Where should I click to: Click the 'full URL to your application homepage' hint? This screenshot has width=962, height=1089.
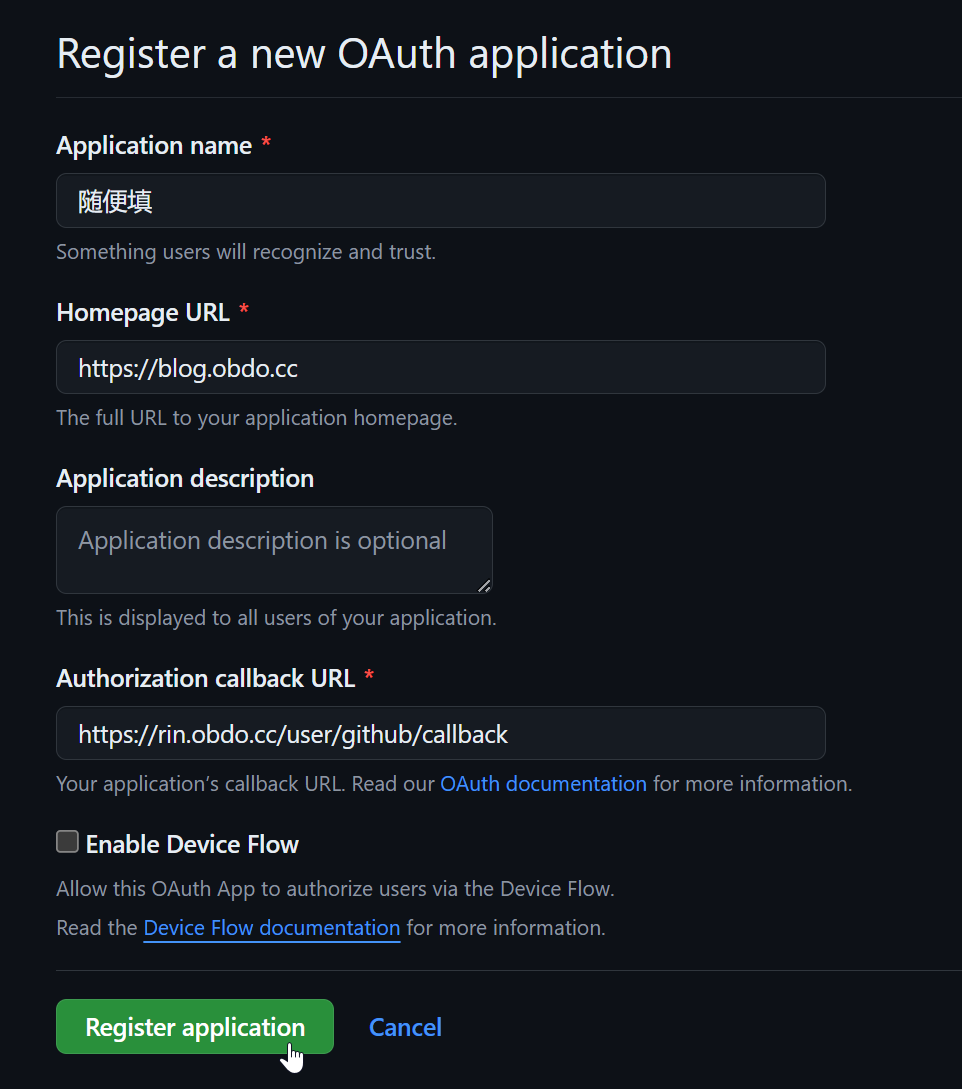coord(257,418)
